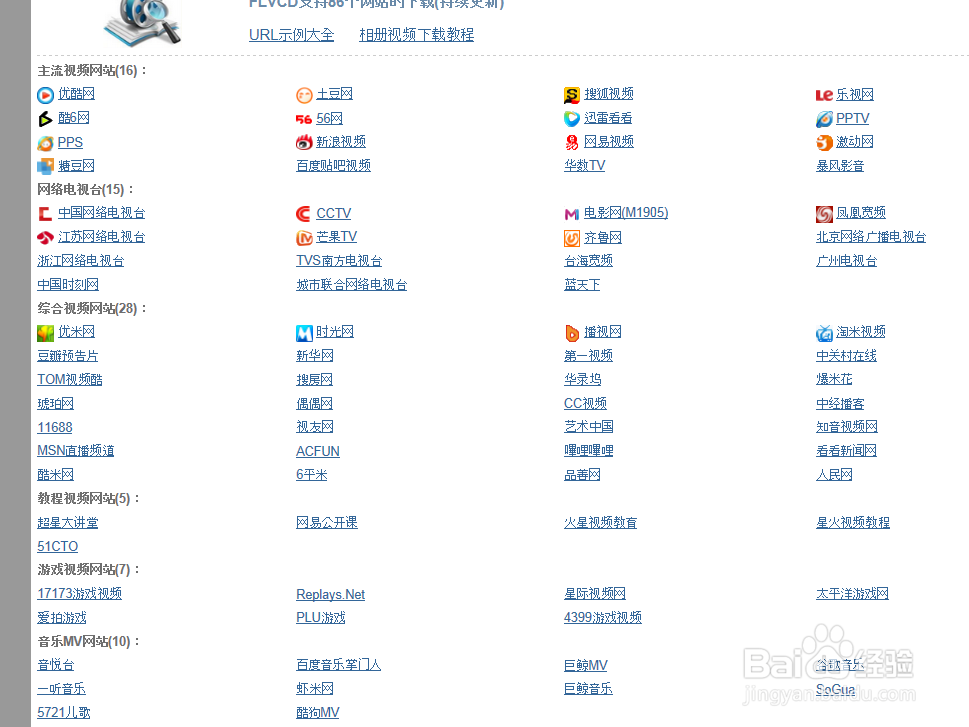Click the CNTV (中国网络电视台) red icon
Image resolution: width=969 pixels, height=727 pixels.
pyautogui.click(x=45, y=214)
